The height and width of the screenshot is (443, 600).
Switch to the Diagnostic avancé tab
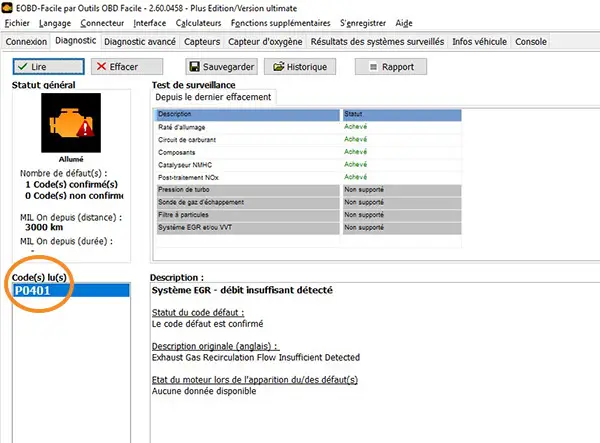pos(141,42)
